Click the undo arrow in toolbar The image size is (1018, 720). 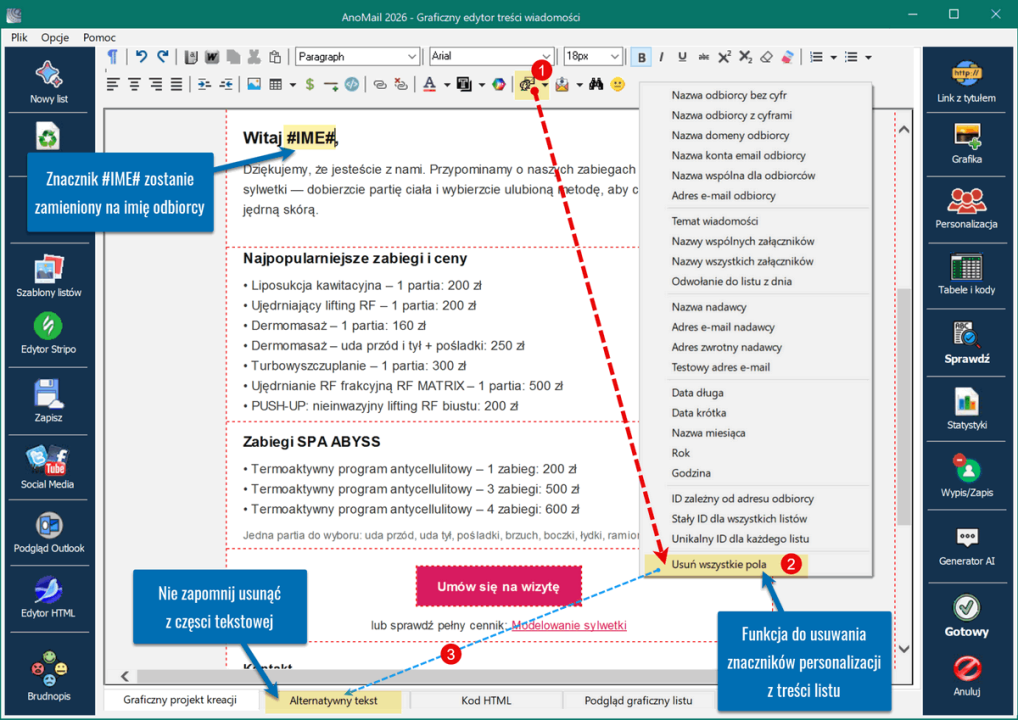click(141, 56)
